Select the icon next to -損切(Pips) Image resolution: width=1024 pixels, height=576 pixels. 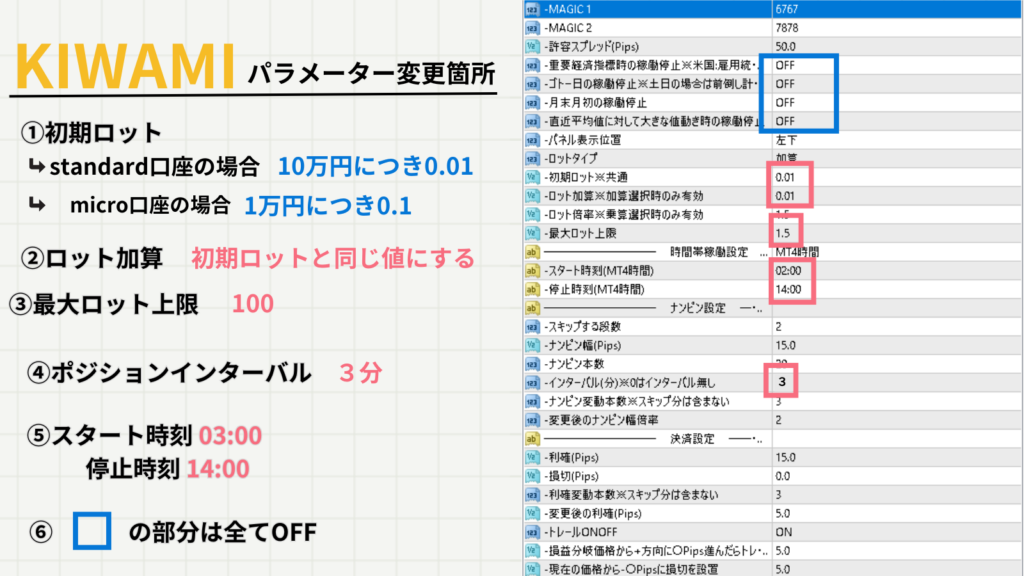[x=532, y=476]
